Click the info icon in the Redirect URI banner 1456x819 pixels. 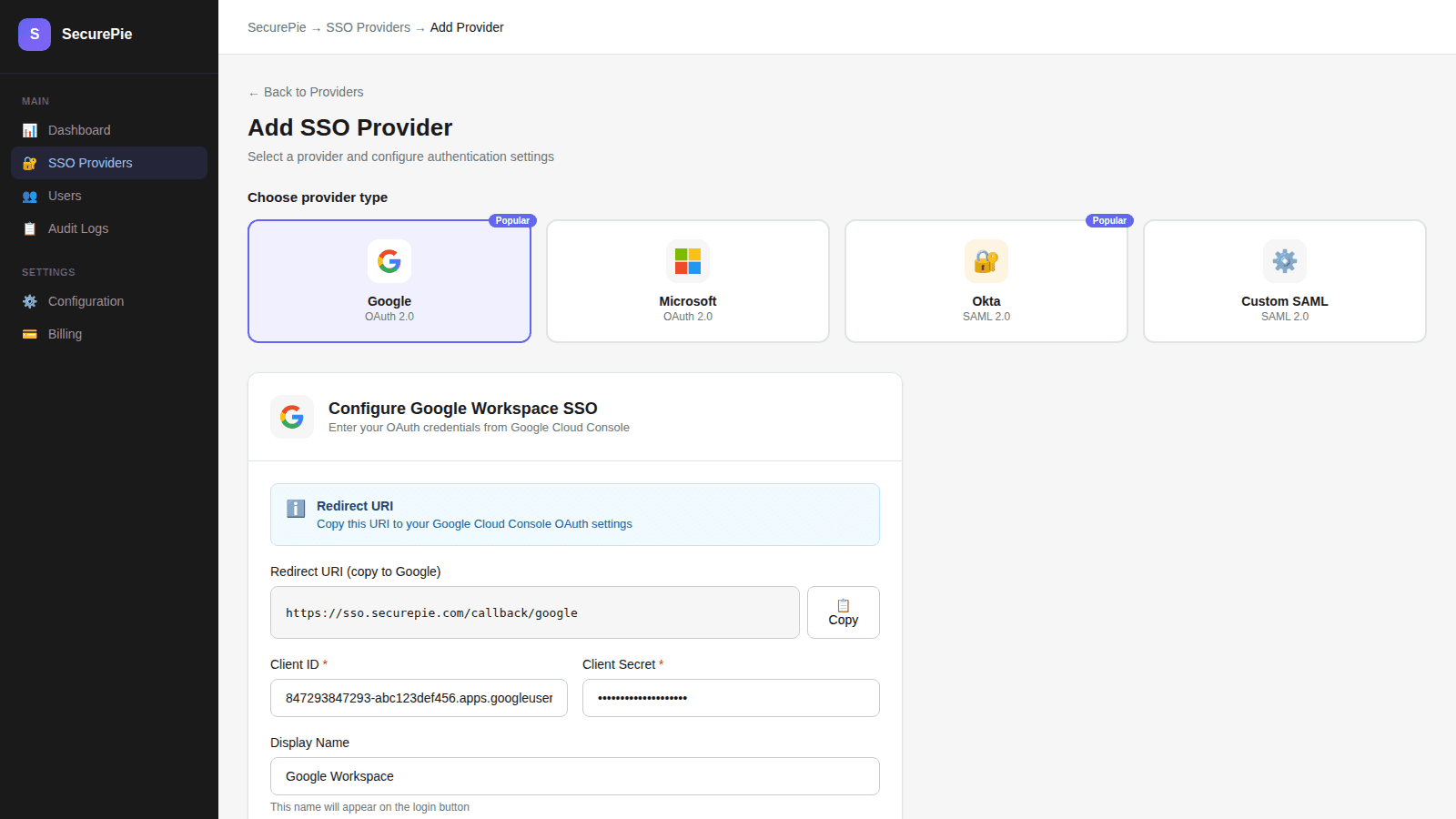tap(295, 508)
